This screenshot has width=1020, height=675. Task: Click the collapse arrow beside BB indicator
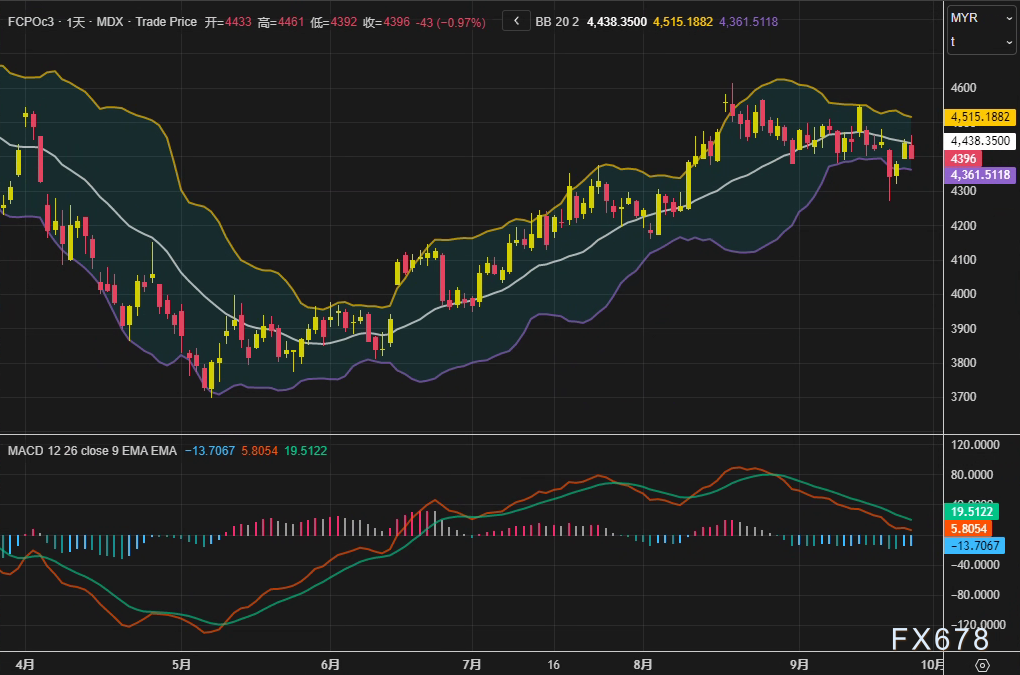(x=516, y=20)
